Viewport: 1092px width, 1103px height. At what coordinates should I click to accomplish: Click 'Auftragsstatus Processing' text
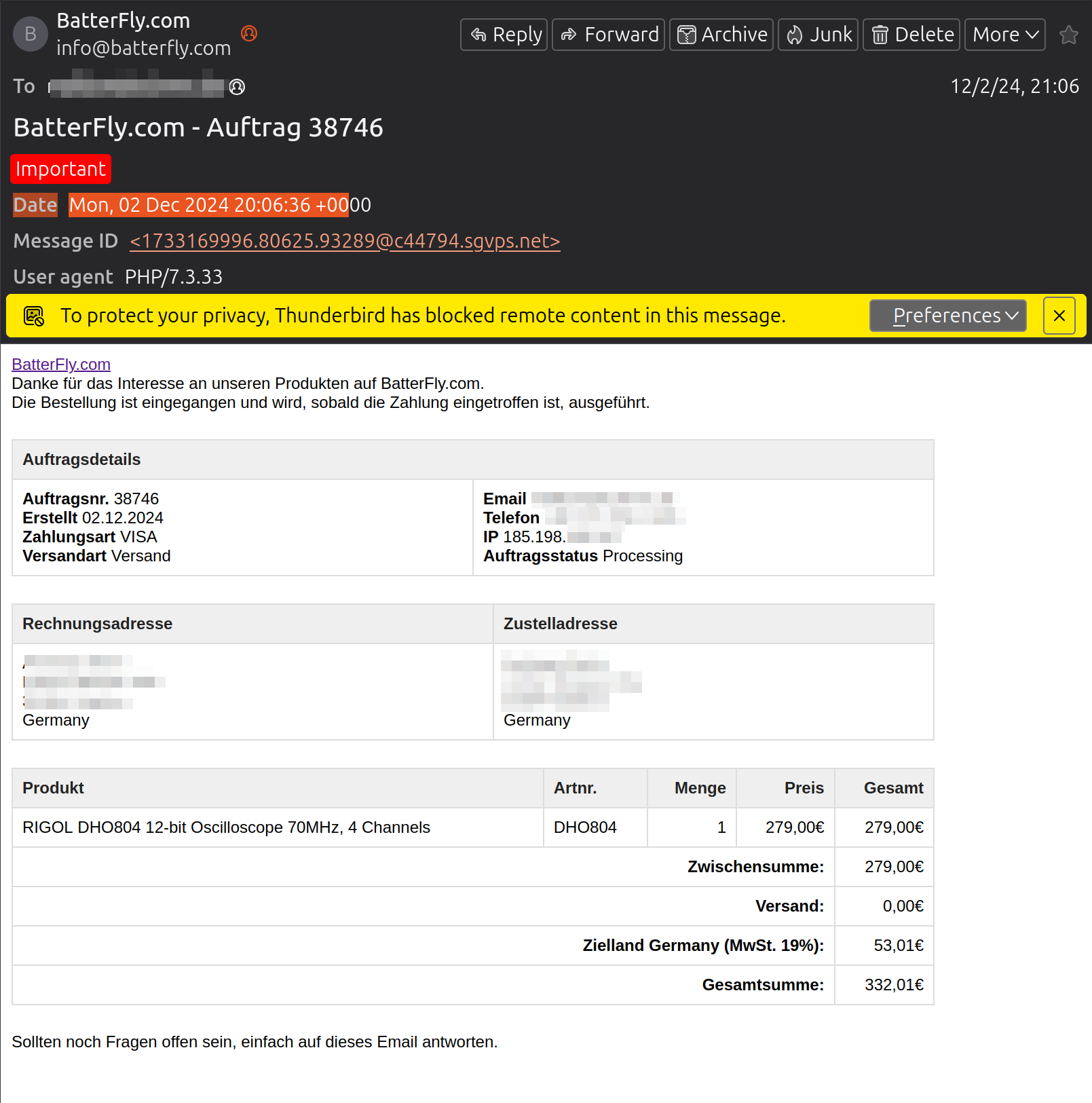pos(583,556)
